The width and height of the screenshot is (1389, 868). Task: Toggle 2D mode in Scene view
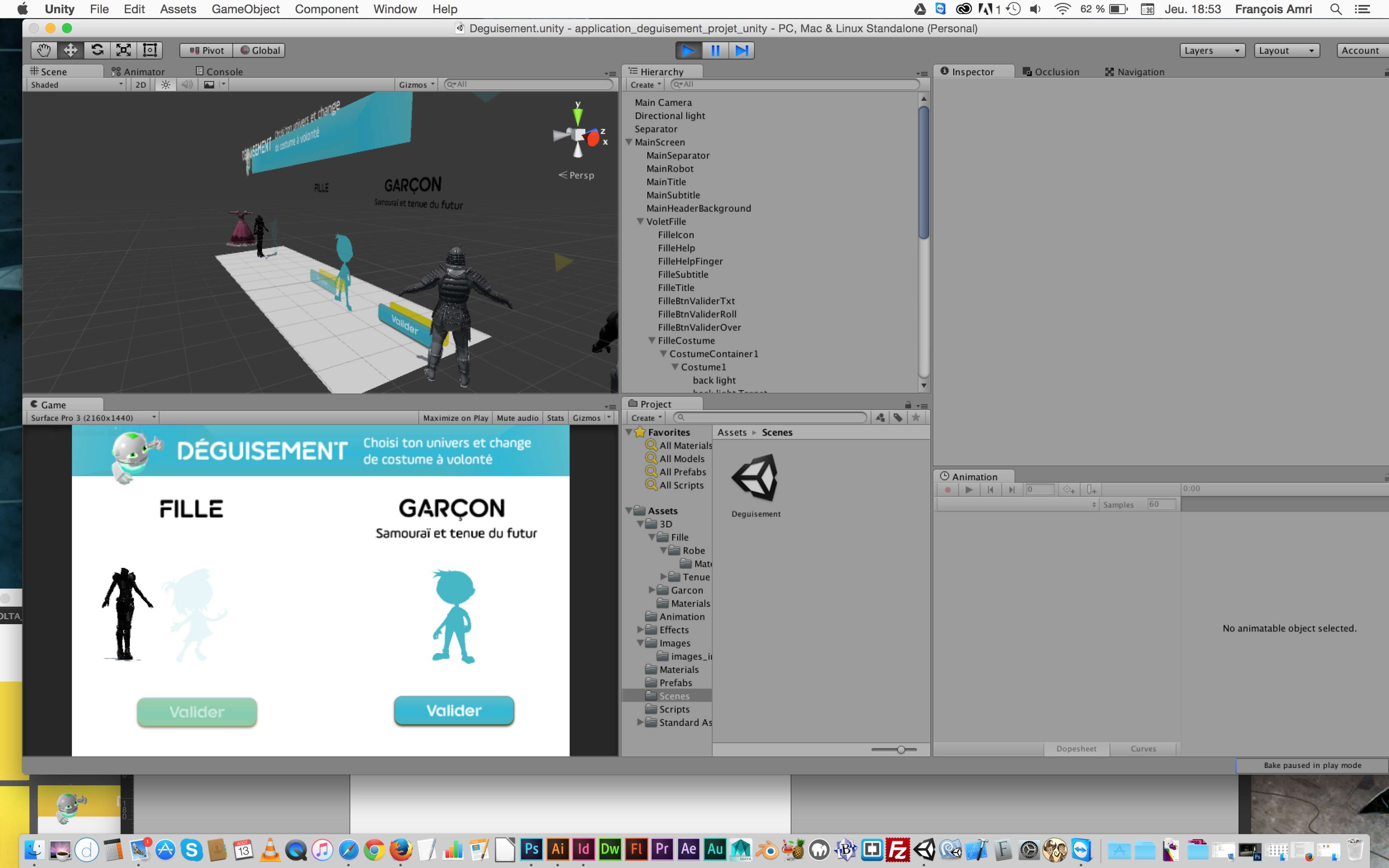pyautogui.click(x=141, y=84)
